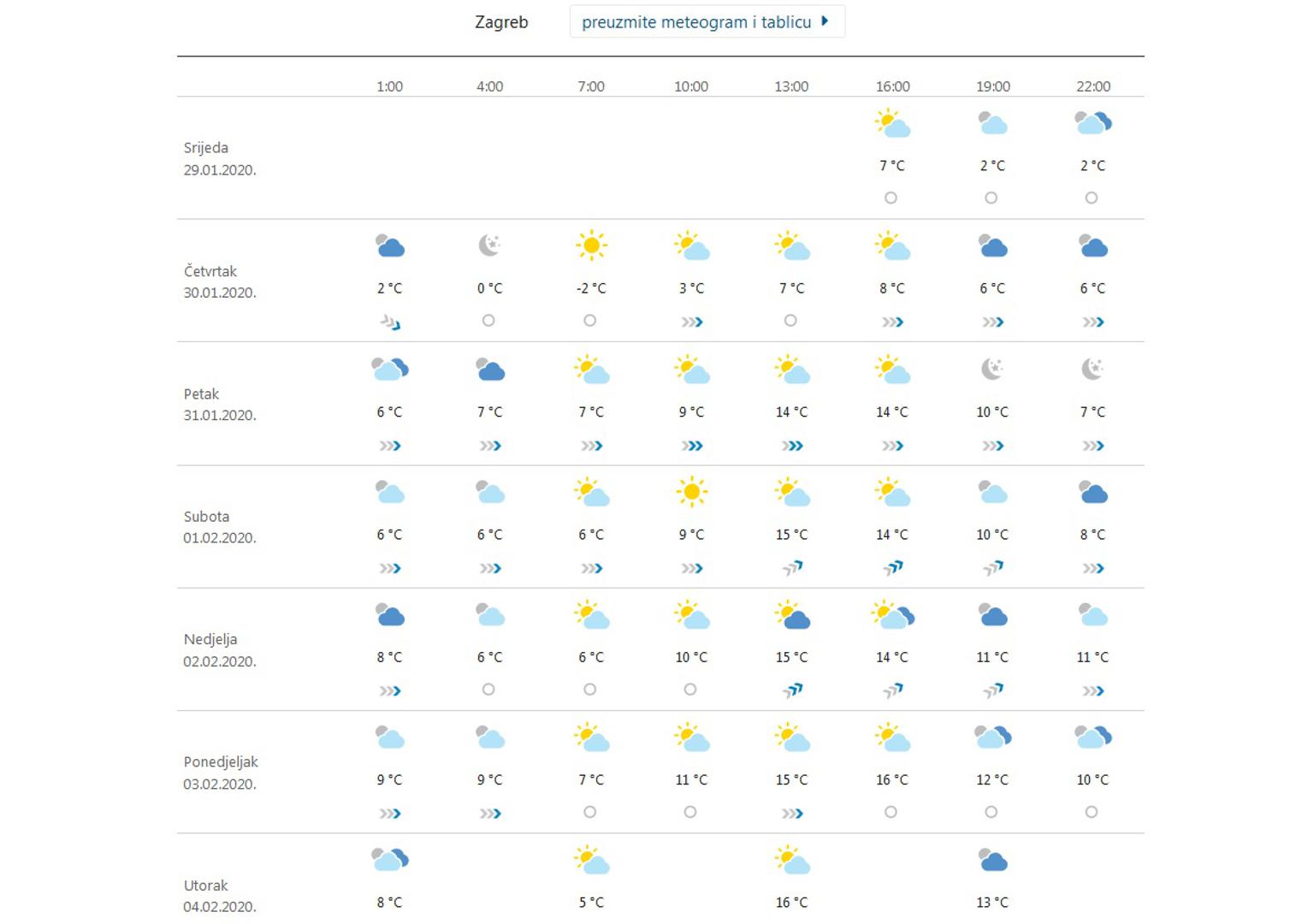Click the cloudy icon for Ponedjeljak at 22:00

[1092, 737]
